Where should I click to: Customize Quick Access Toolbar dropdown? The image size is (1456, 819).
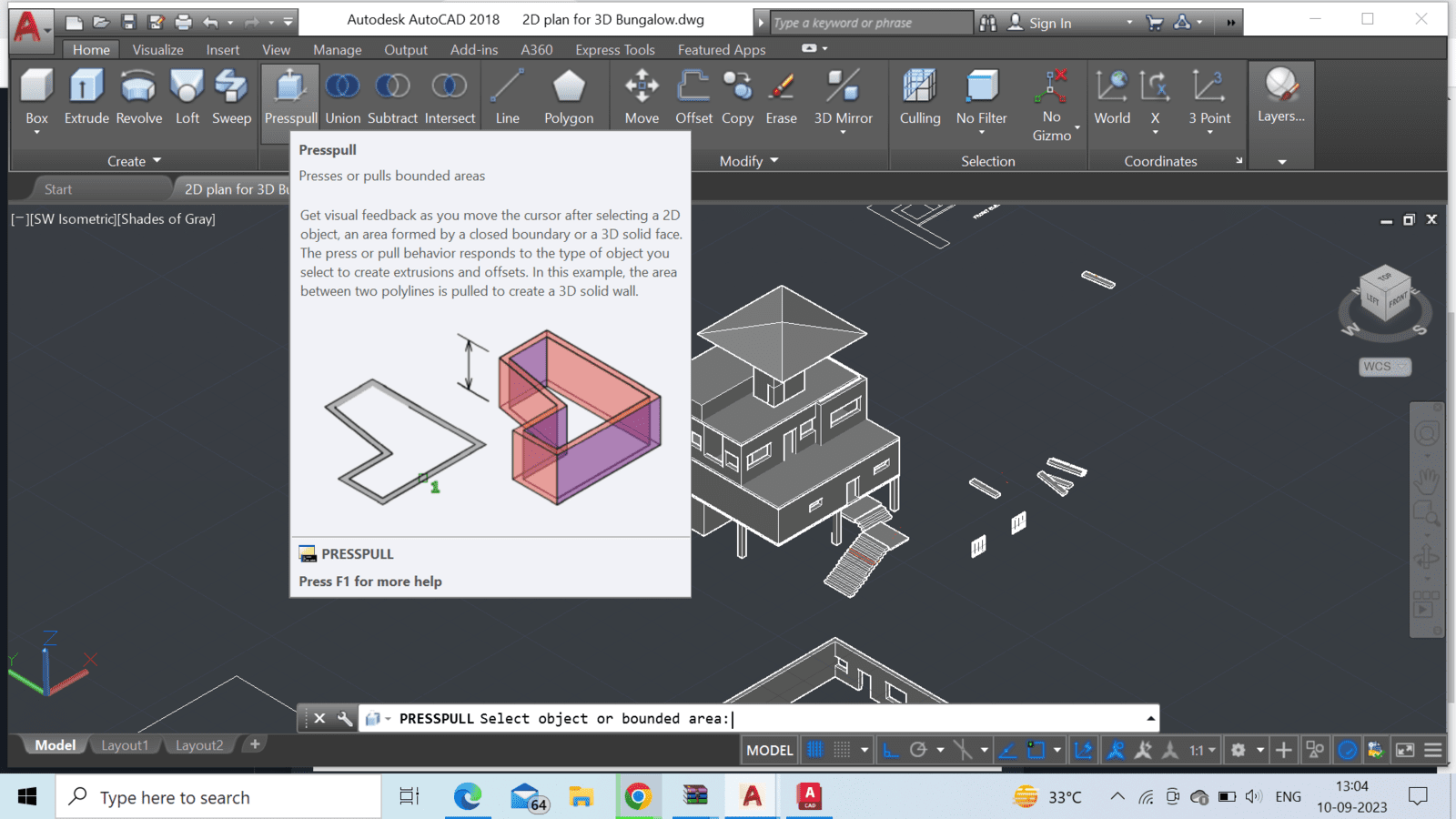[288, 22]
